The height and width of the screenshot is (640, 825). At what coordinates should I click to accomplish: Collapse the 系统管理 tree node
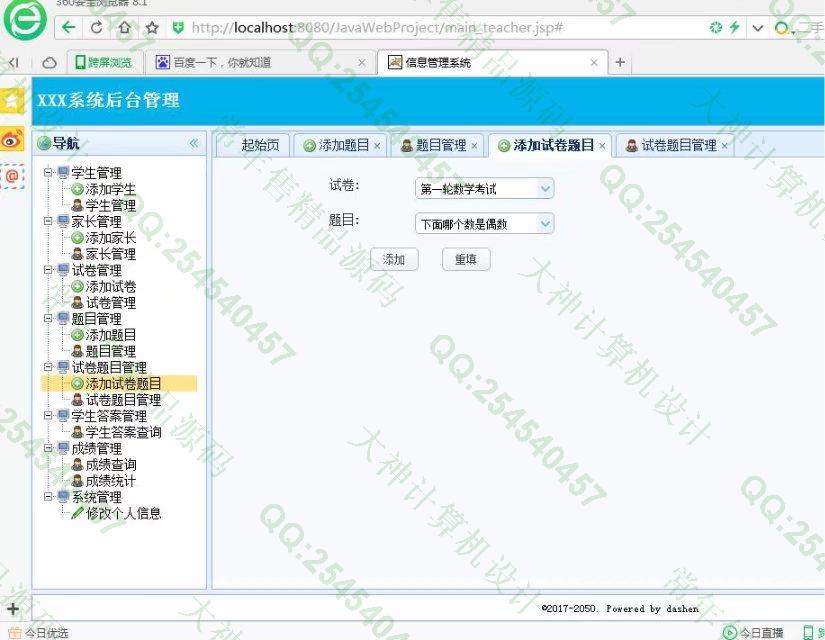[48, 496]
